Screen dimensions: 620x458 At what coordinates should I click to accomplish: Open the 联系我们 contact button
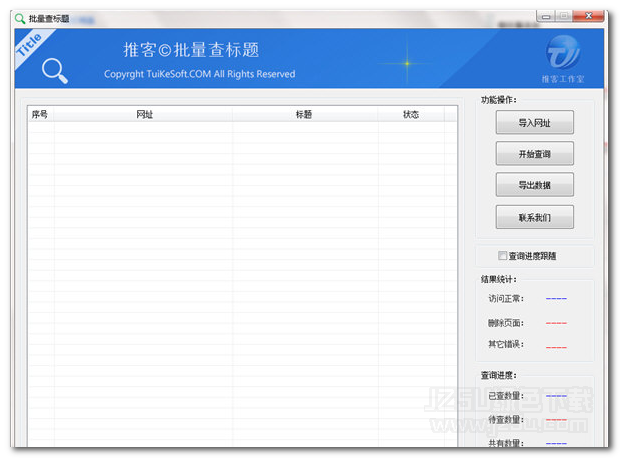534,217
